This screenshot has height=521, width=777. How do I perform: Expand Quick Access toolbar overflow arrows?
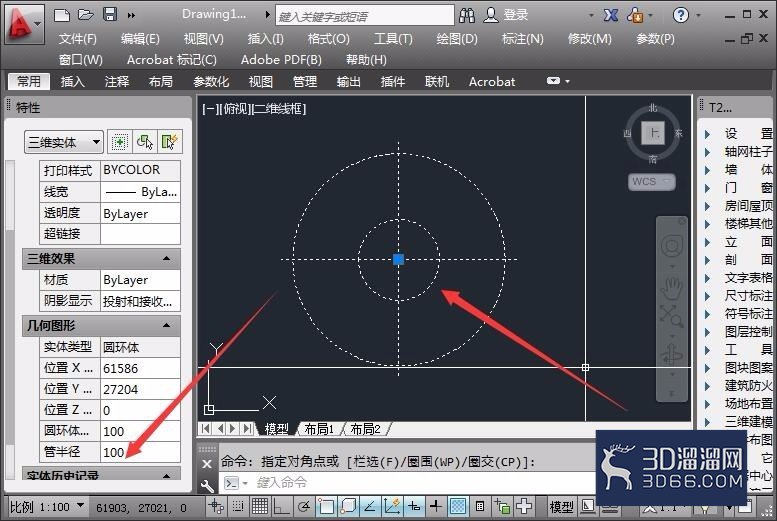click(131, 15)
